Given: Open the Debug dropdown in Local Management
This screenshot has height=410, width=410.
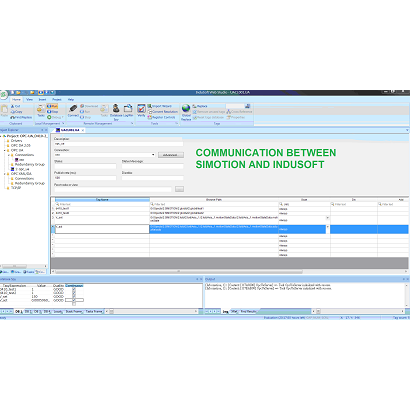Looking at the screenshot, I should coord(55,117).
